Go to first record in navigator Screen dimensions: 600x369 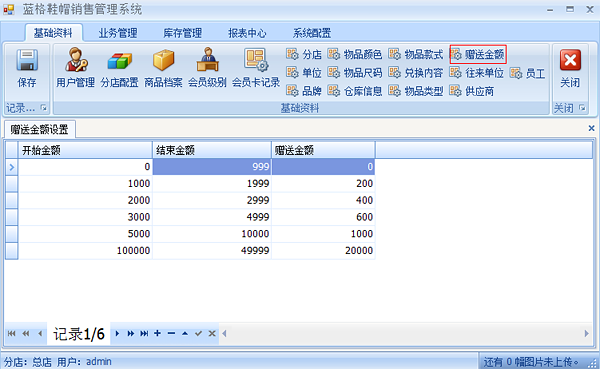(11, 333)
